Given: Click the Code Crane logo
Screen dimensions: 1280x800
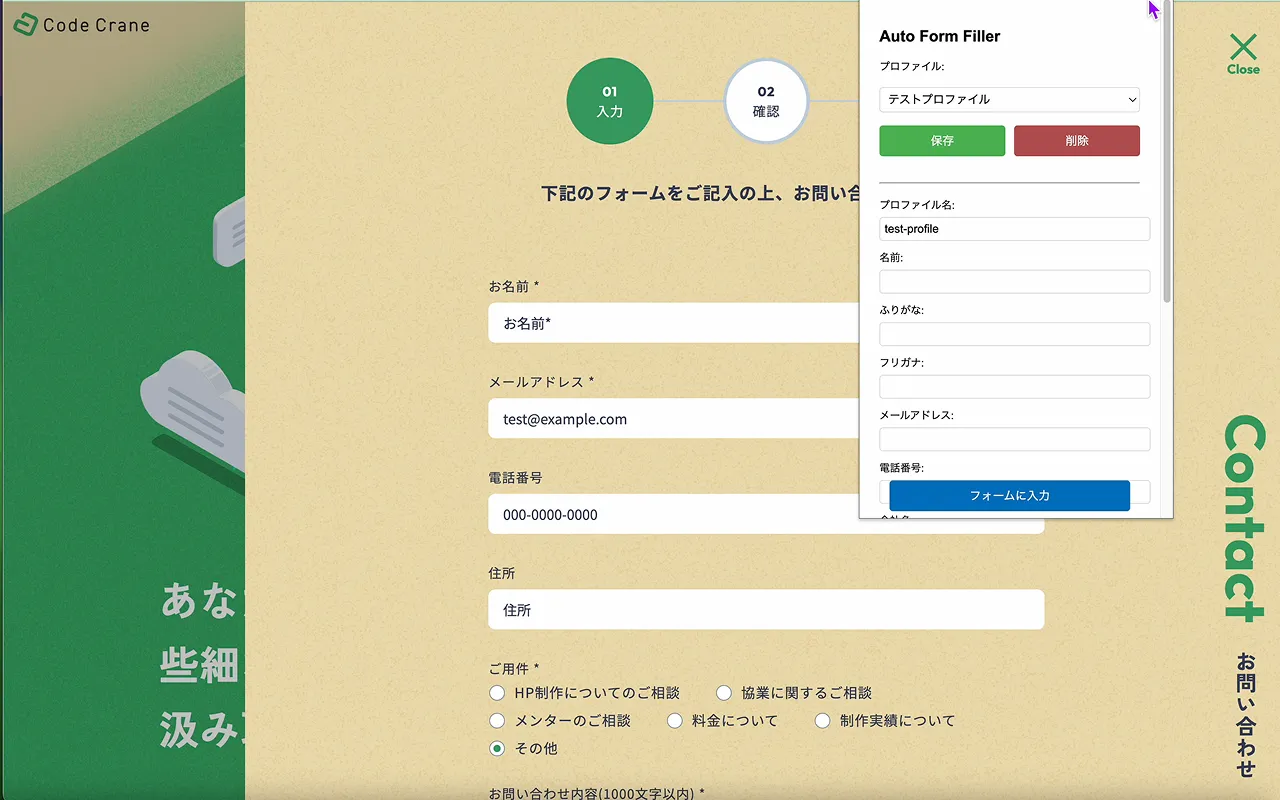Looking at the screenshot, I should [82, 25].
